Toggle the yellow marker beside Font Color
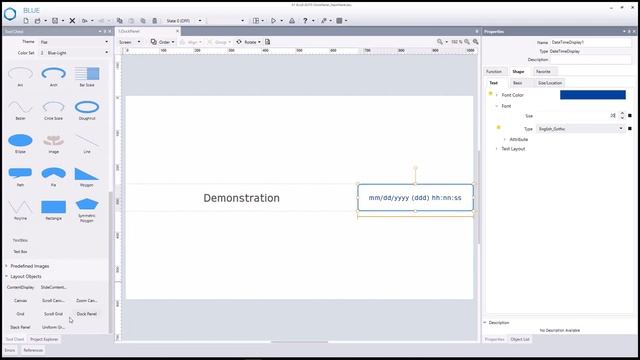The image size is (640, 360). pos(491,94)
